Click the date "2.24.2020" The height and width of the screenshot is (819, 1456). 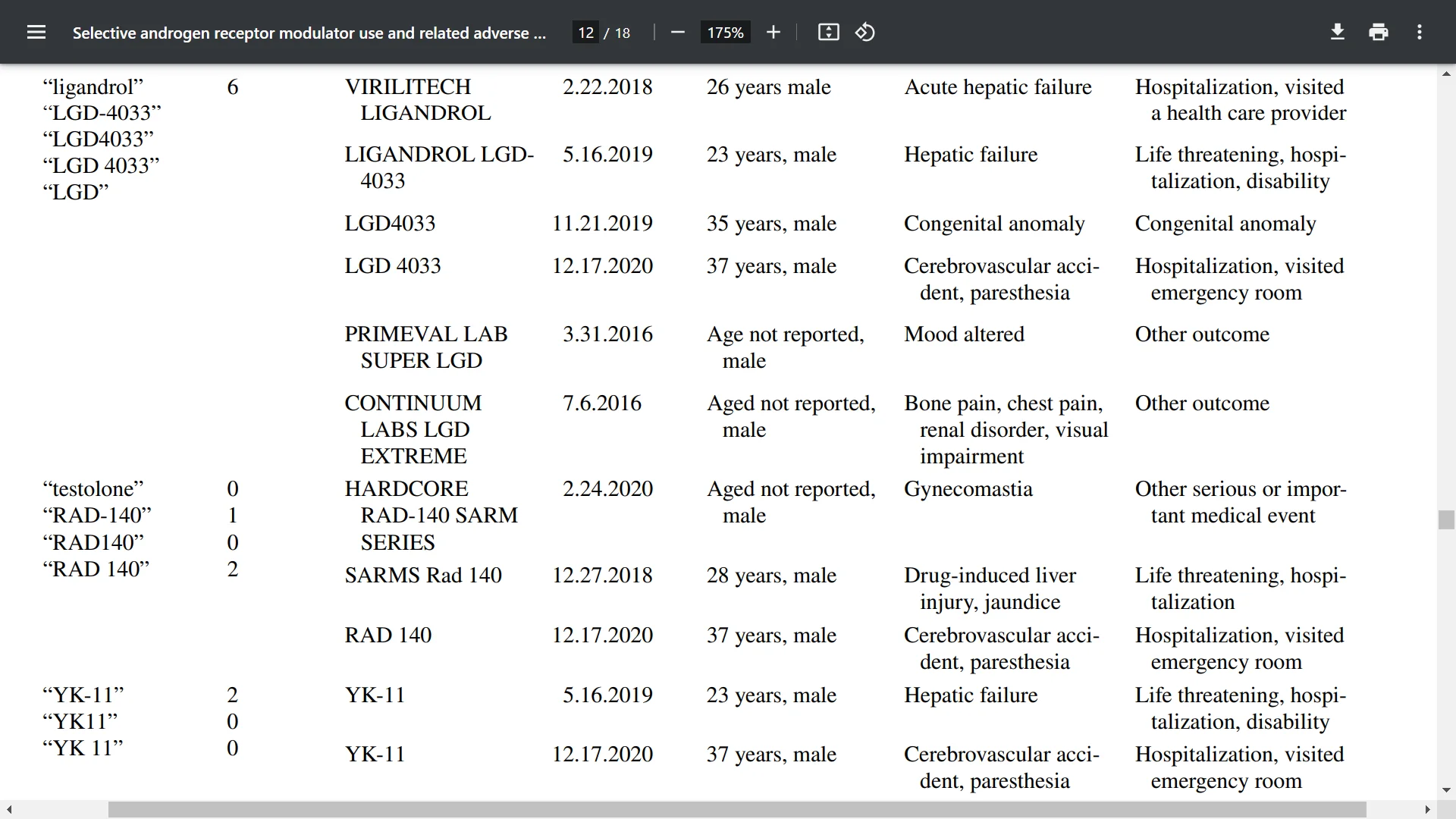(607, 489)
